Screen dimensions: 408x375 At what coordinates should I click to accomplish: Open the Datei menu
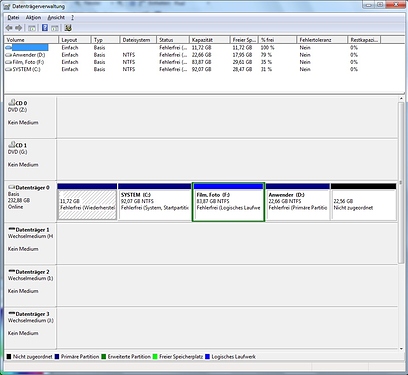13,17
